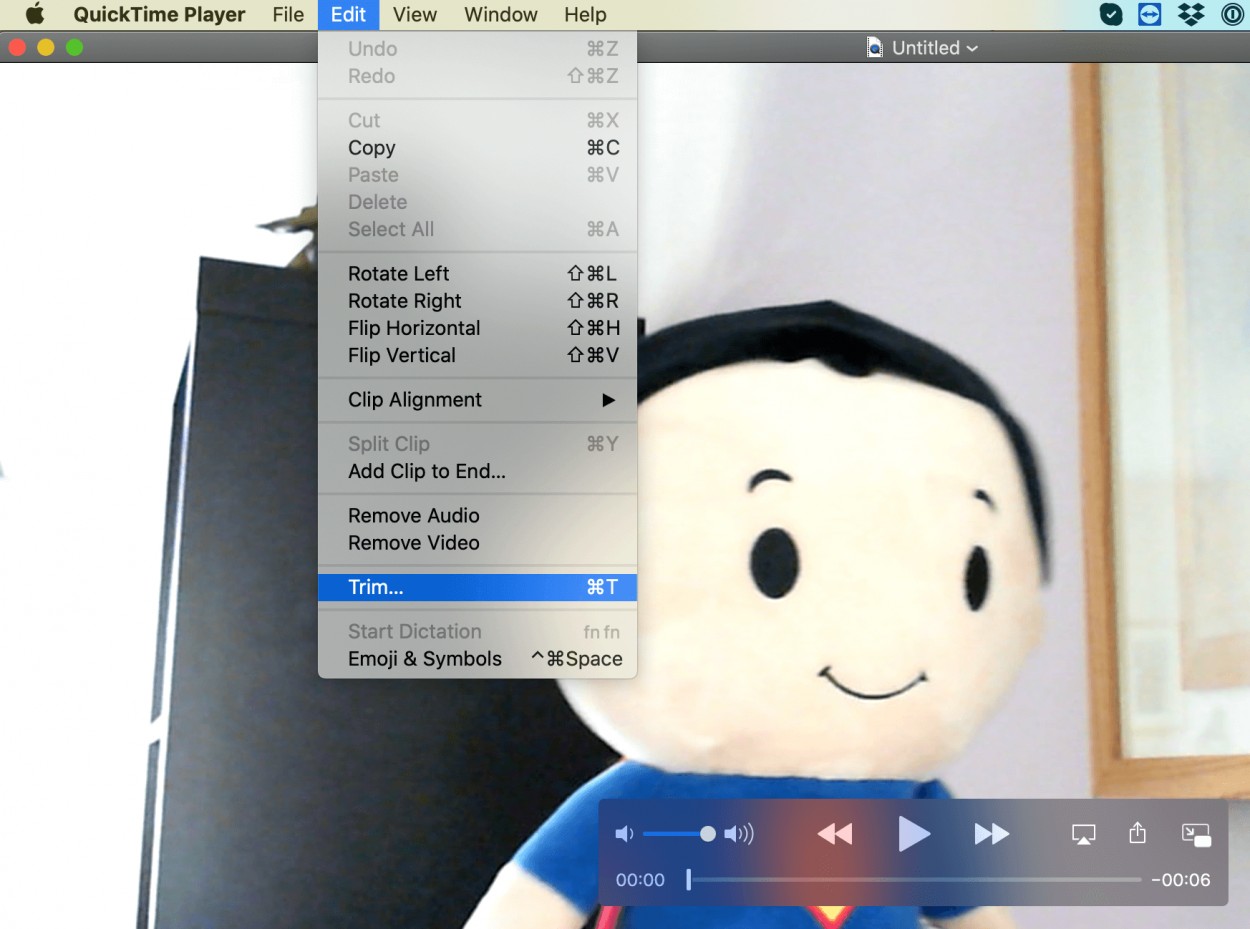Open the Dropbox menu bar icon
Viewport: 1250px width, 929px height.
tap(1191, 15)
